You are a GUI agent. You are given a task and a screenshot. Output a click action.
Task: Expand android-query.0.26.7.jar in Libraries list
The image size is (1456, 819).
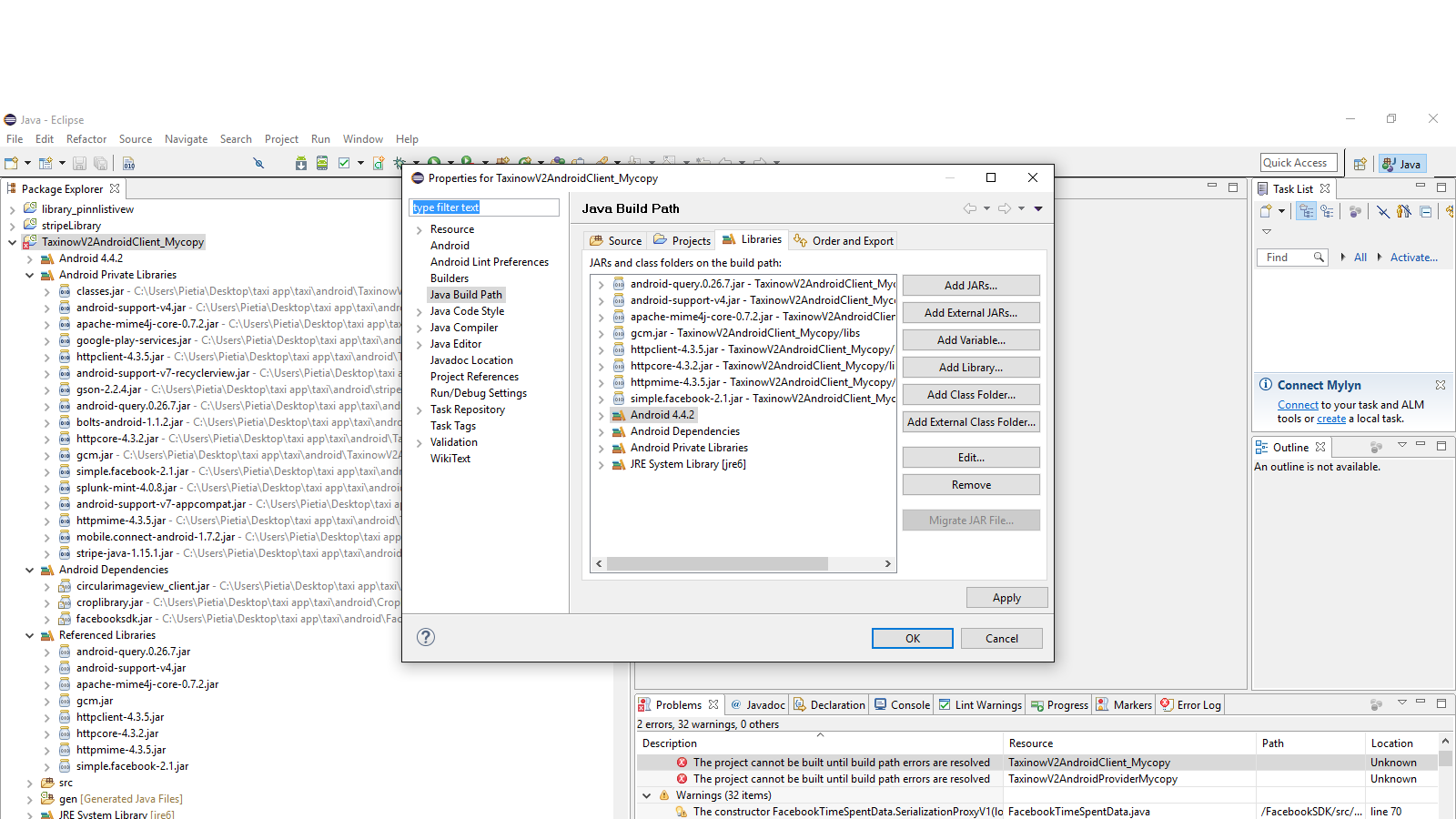pyautogui.click(x=601, y=284)
